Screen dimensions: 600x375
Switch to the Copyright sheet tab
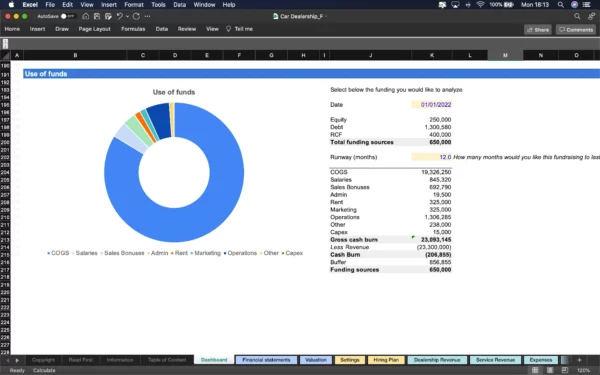[x=43, y=360]
